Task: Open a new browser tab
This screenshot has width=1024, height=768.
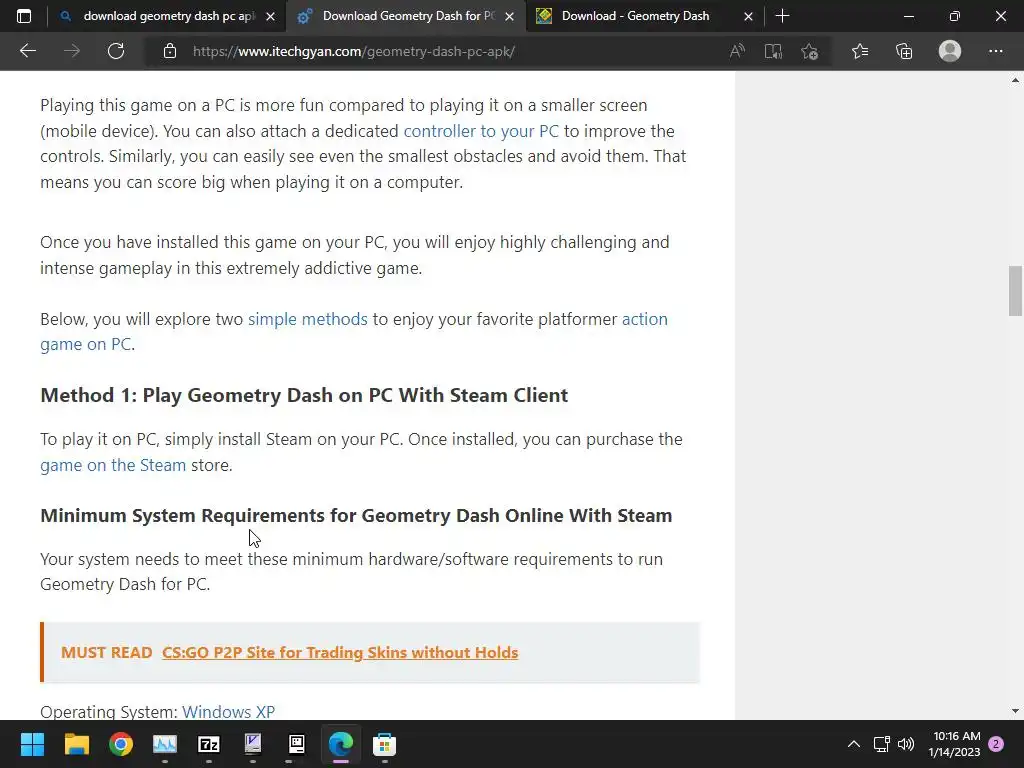Action: pyautogui.click(x=782, y=16)
